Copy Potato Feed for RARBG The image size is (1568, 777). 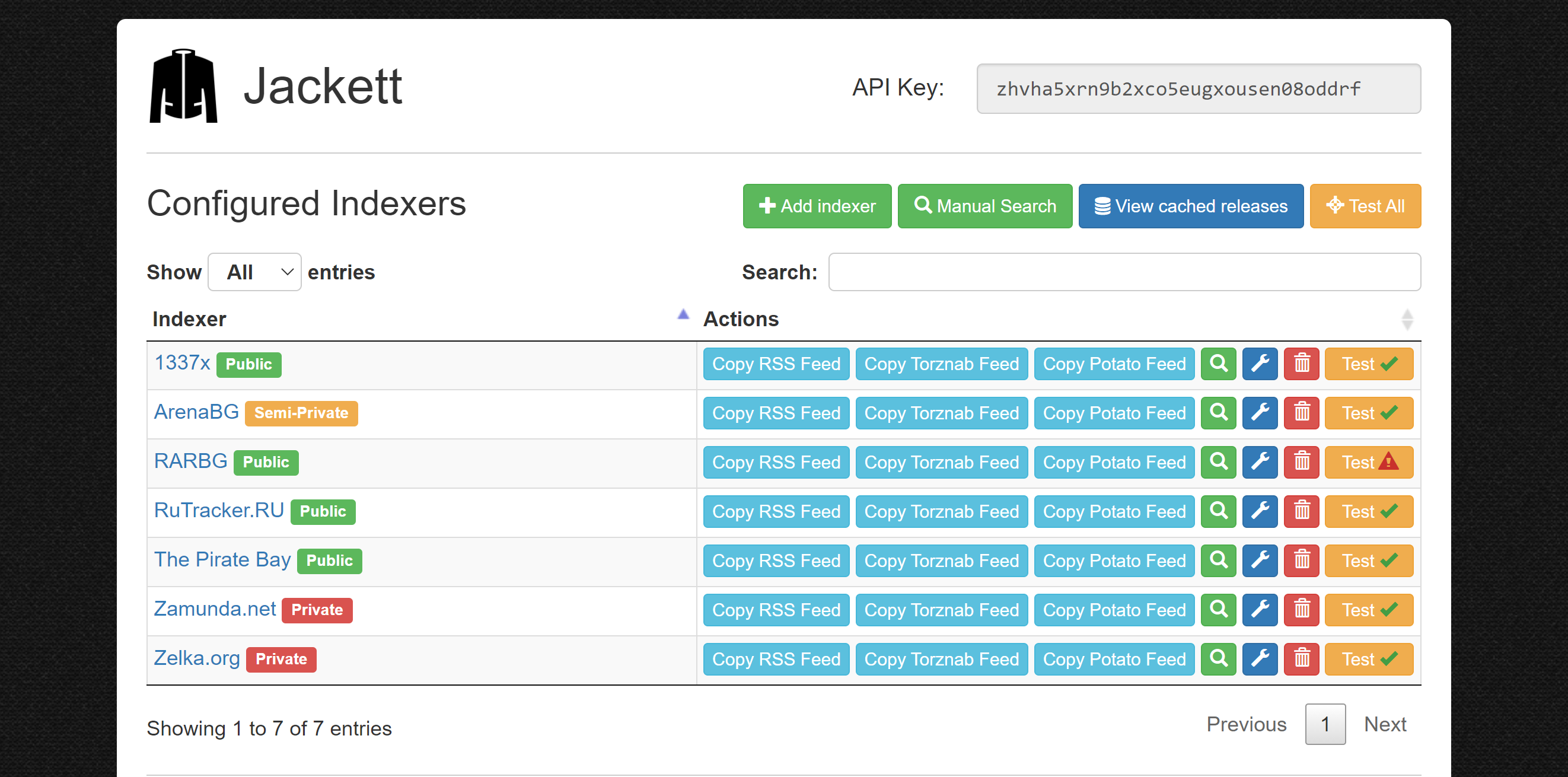[1114, 462]
